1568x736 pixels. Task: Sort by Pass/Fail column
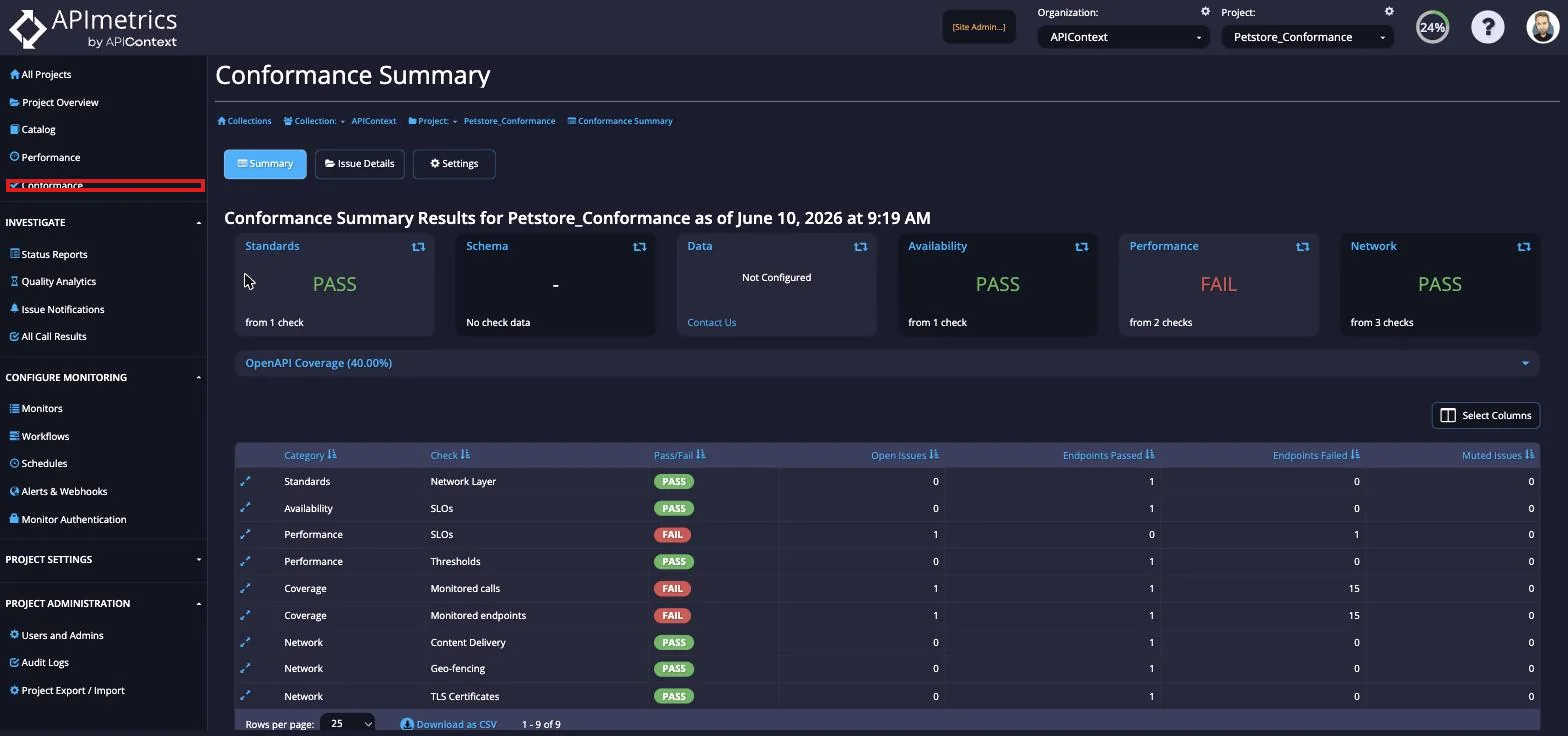point(679,455)
